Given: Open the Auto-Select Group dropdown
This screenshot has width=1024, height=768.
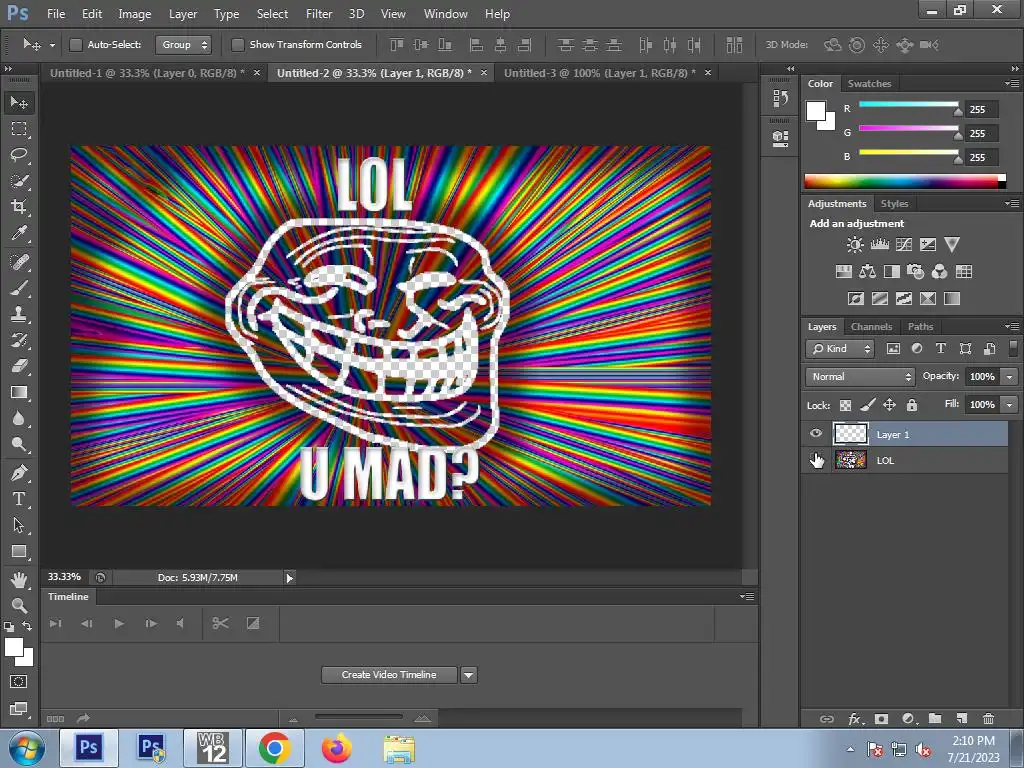Looking at the screenshot, I should tap(184, 44).
